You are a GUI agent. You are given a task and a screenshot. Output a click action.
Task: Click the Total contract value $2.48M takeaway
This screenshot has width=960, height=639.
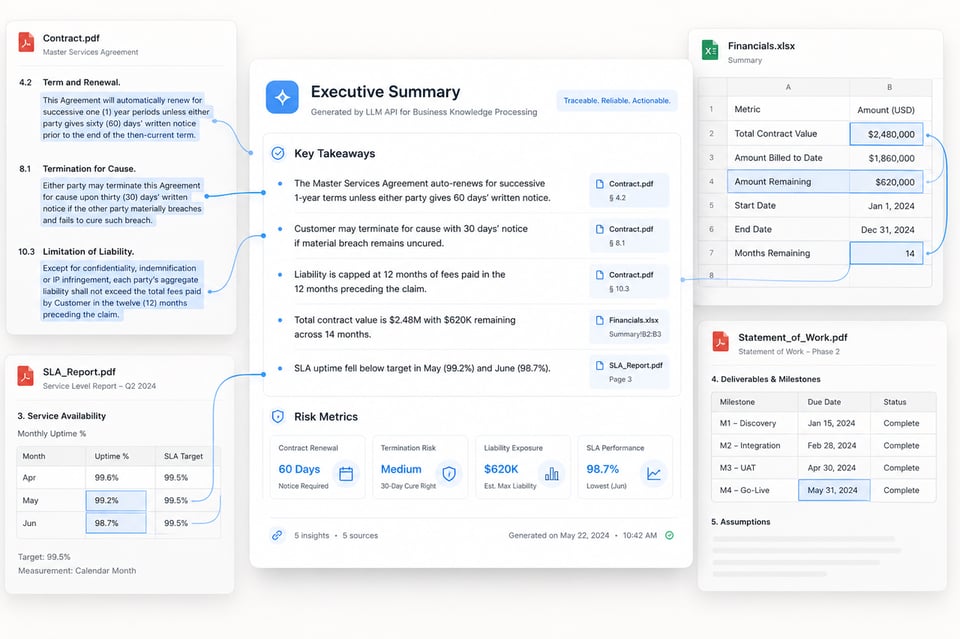click(x=405, y=327)
